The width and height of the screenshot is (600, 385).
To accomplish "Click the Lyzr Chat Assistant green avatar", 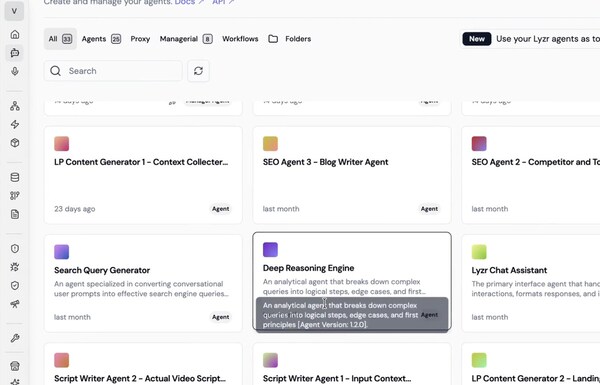I will coord(479,252).
